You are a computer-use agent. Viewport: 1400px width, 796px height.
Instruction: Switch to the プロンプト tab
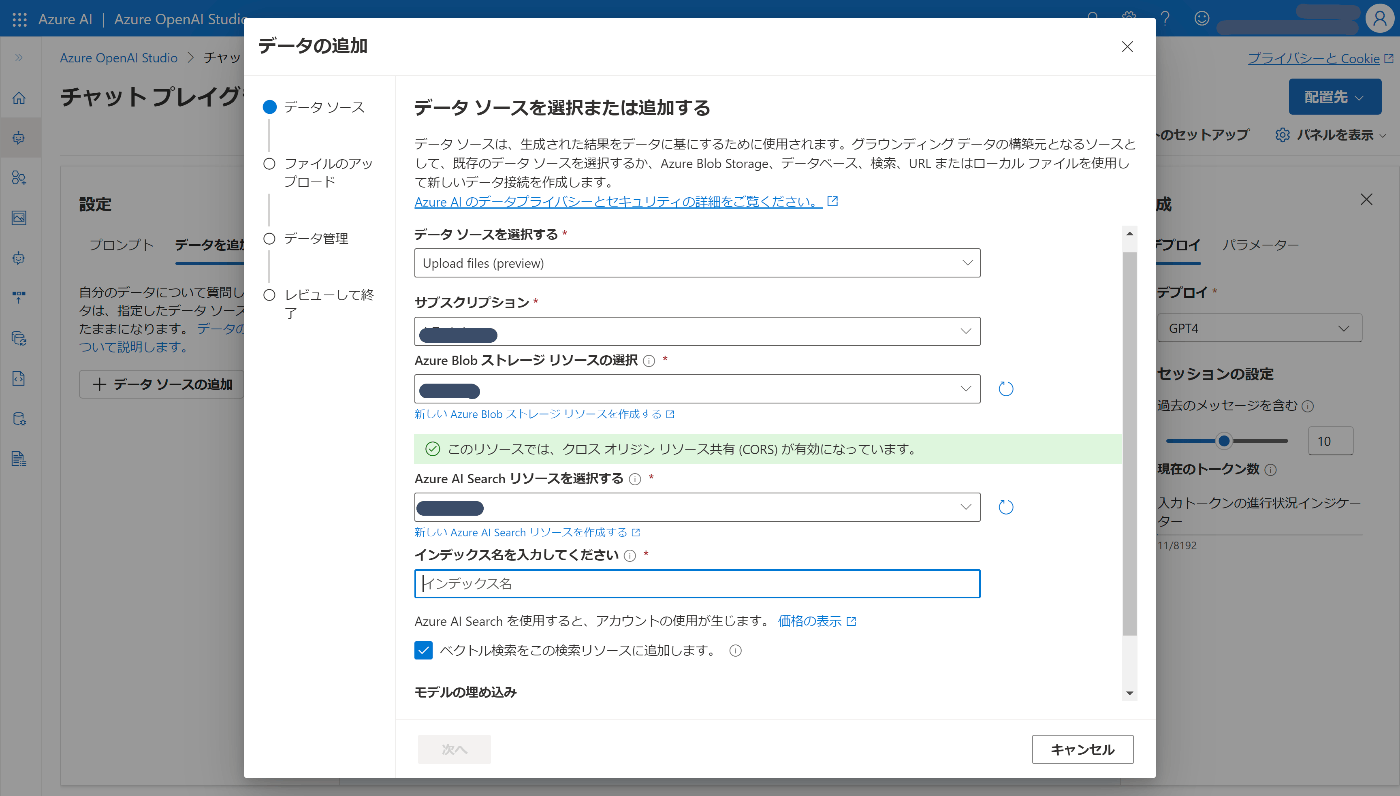pyautogui.click(x=122, y=245)
